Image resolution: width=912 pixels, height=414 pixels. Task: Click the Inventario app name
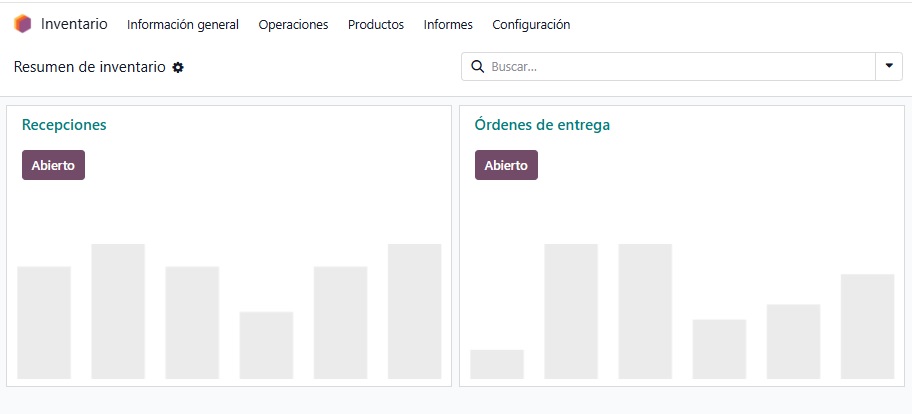click(x=74, y=24)
